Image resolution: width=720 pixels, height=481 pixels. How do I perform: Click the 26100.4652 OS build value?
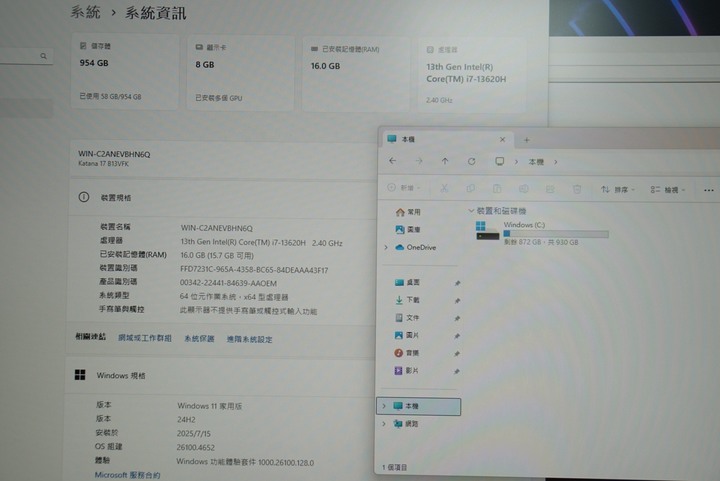pos(196,447)
